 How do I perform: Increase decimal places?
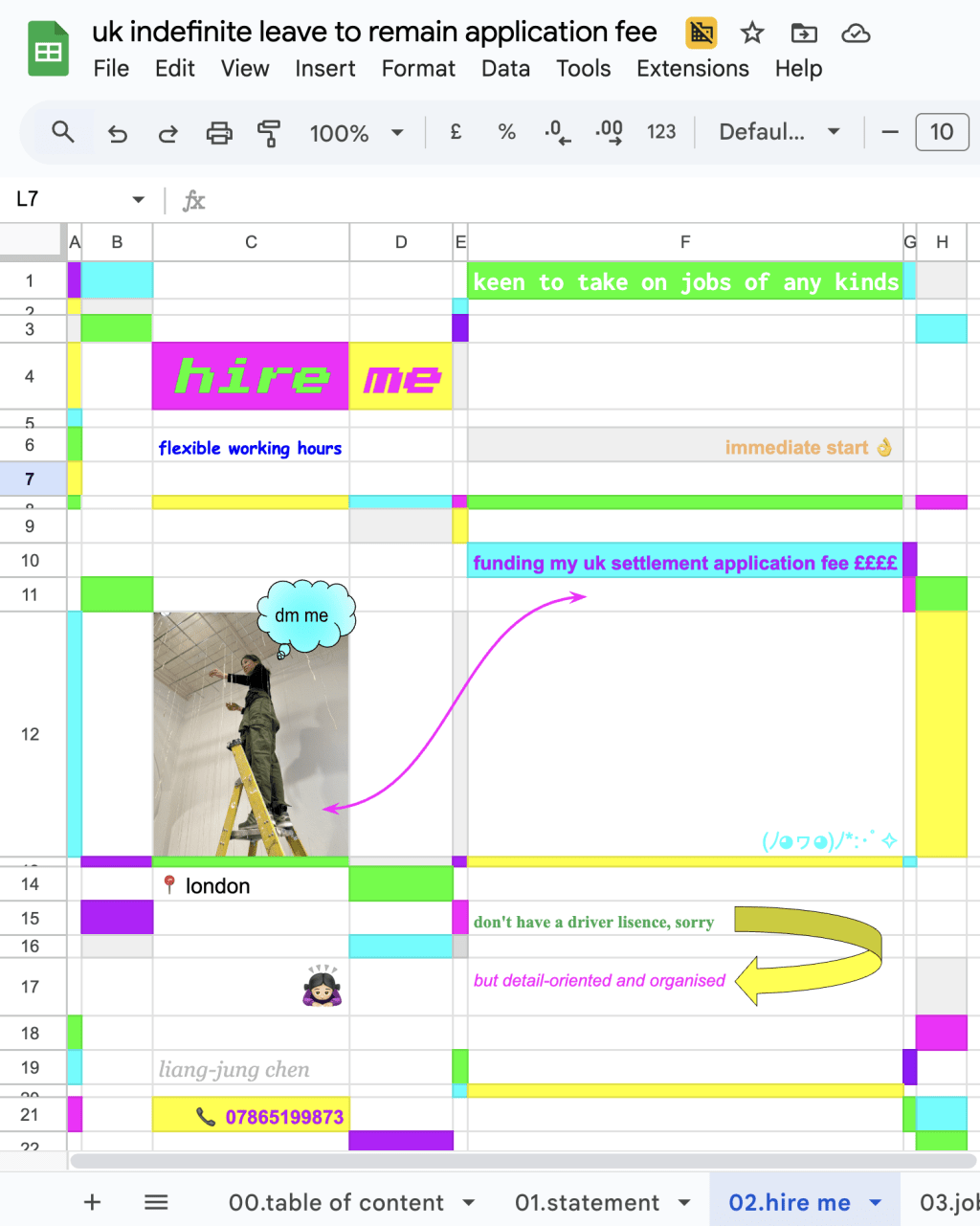pos(609,132)
